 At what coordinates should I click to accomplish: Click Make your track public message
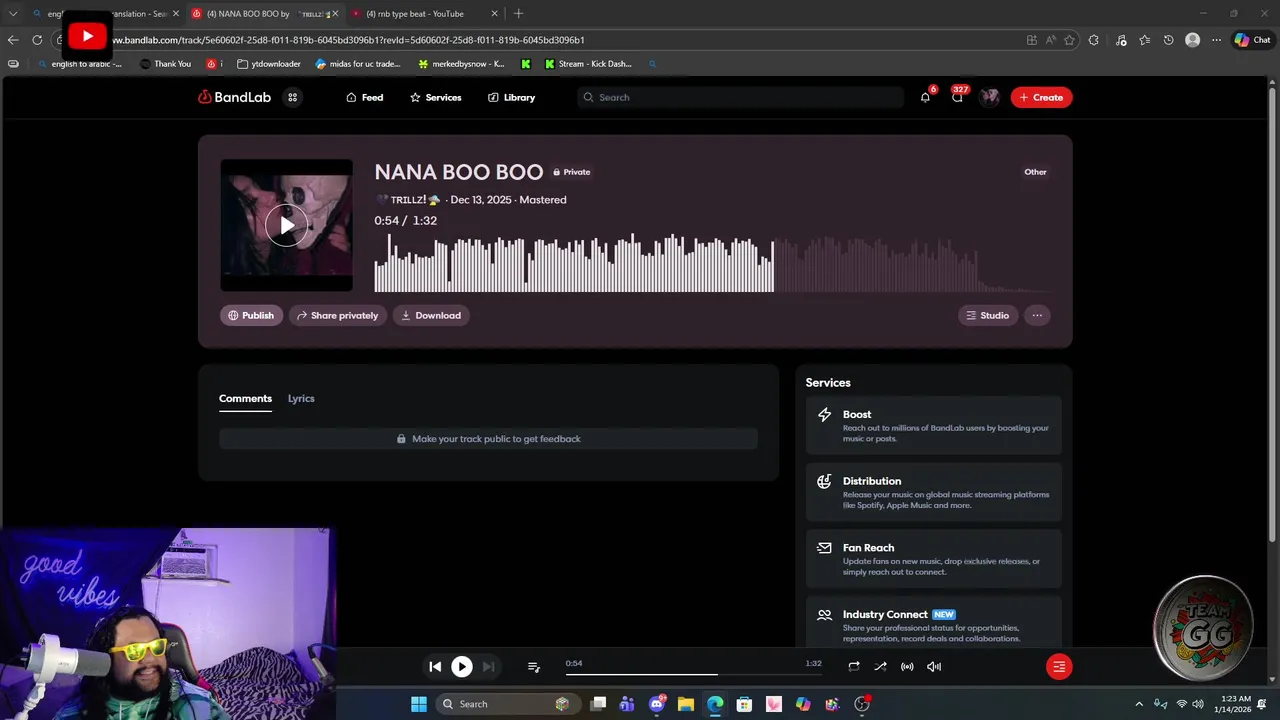488,439
